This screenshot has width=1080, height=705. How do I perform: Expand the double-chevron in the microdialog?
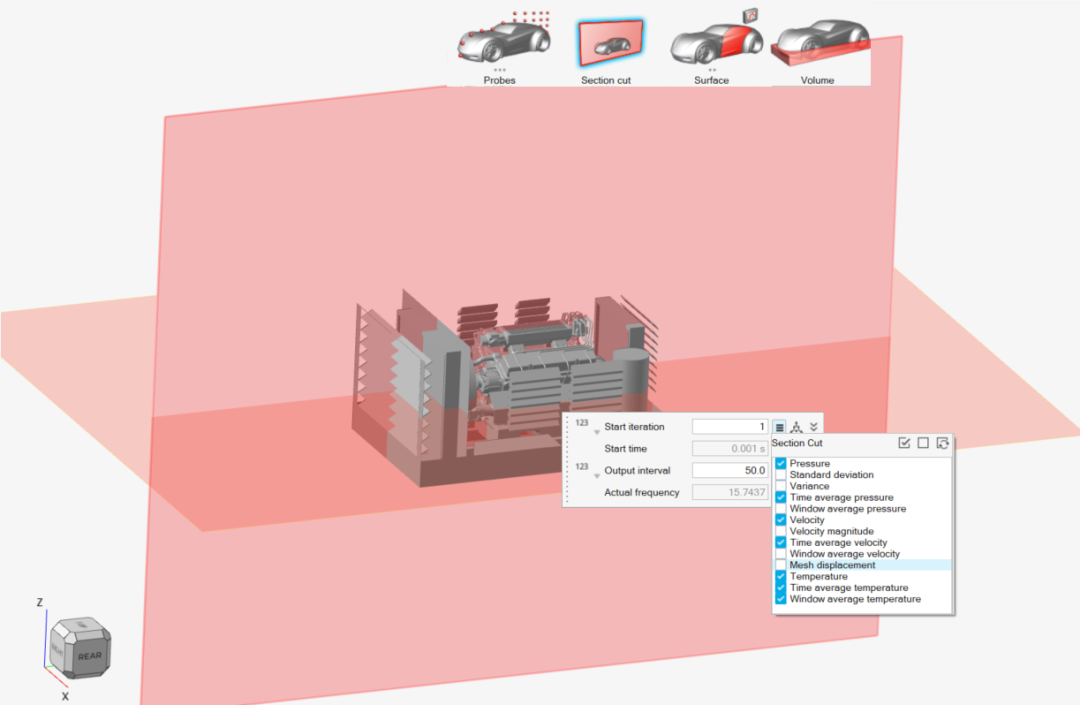[814, 427]
